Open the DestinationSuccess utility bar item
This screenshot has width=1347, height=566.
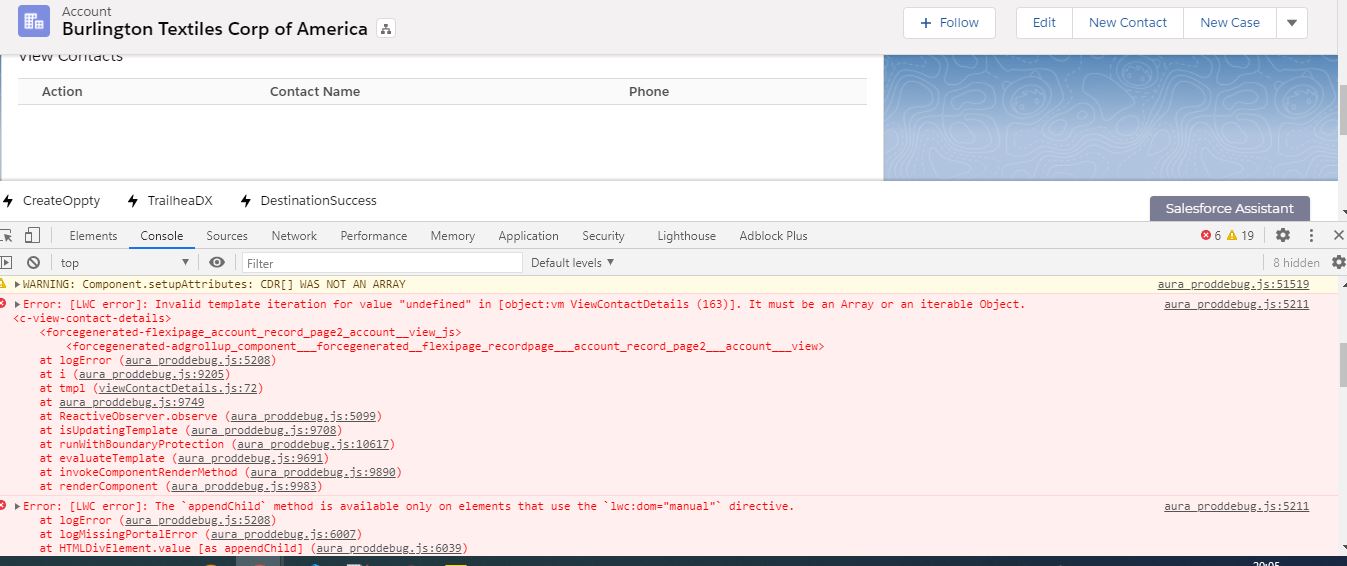click(308, 201)
